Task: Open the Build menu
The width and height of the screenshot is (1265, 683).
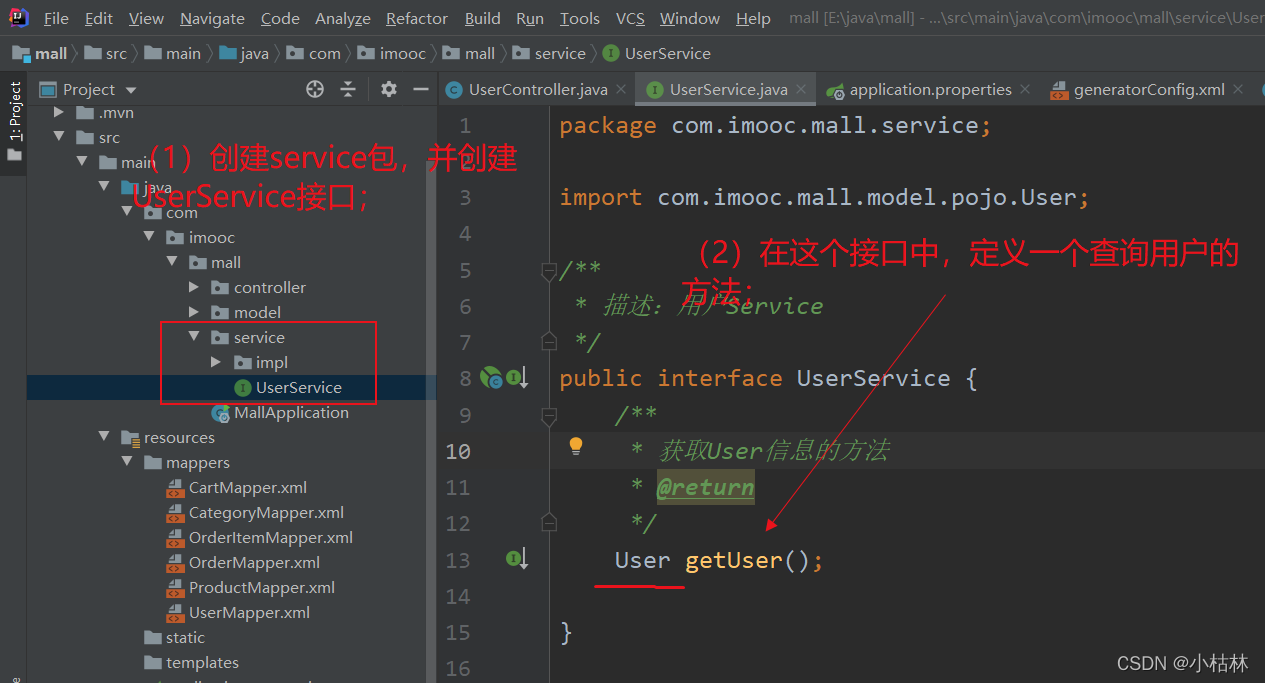Action: click(483, 18)
